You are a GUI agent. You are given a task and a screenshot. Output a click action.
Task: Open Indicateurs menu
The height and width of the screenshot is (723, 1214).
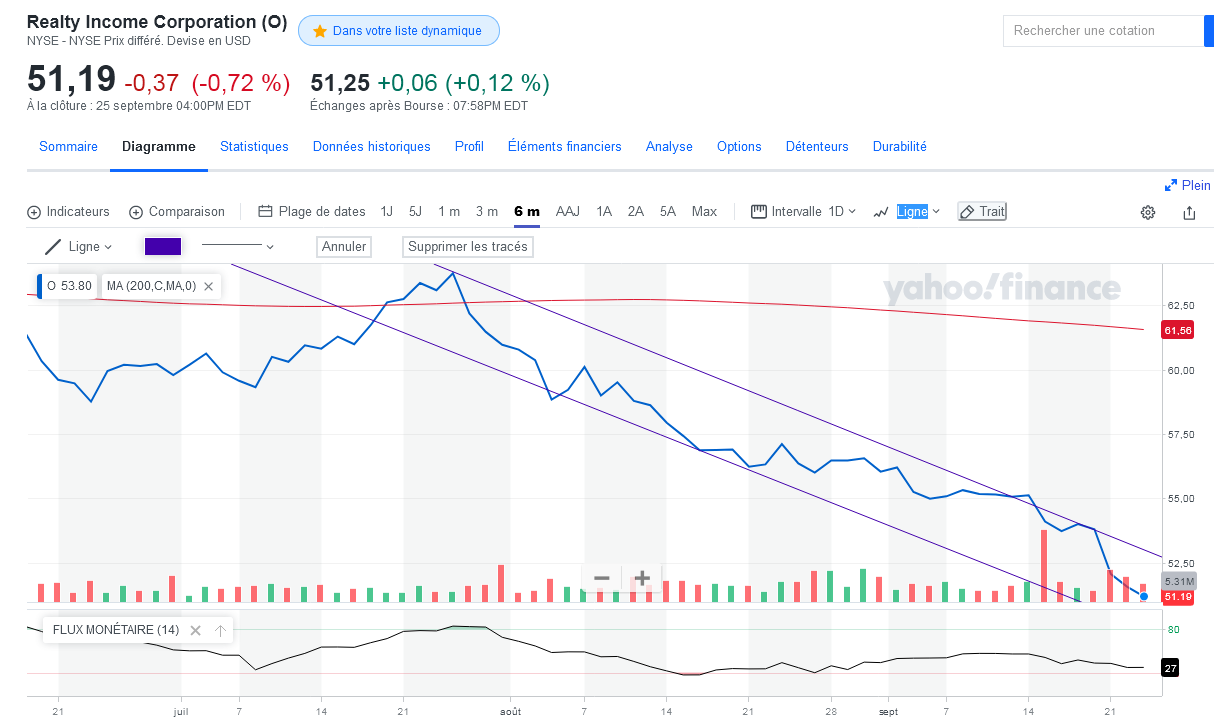click(68, 212)
